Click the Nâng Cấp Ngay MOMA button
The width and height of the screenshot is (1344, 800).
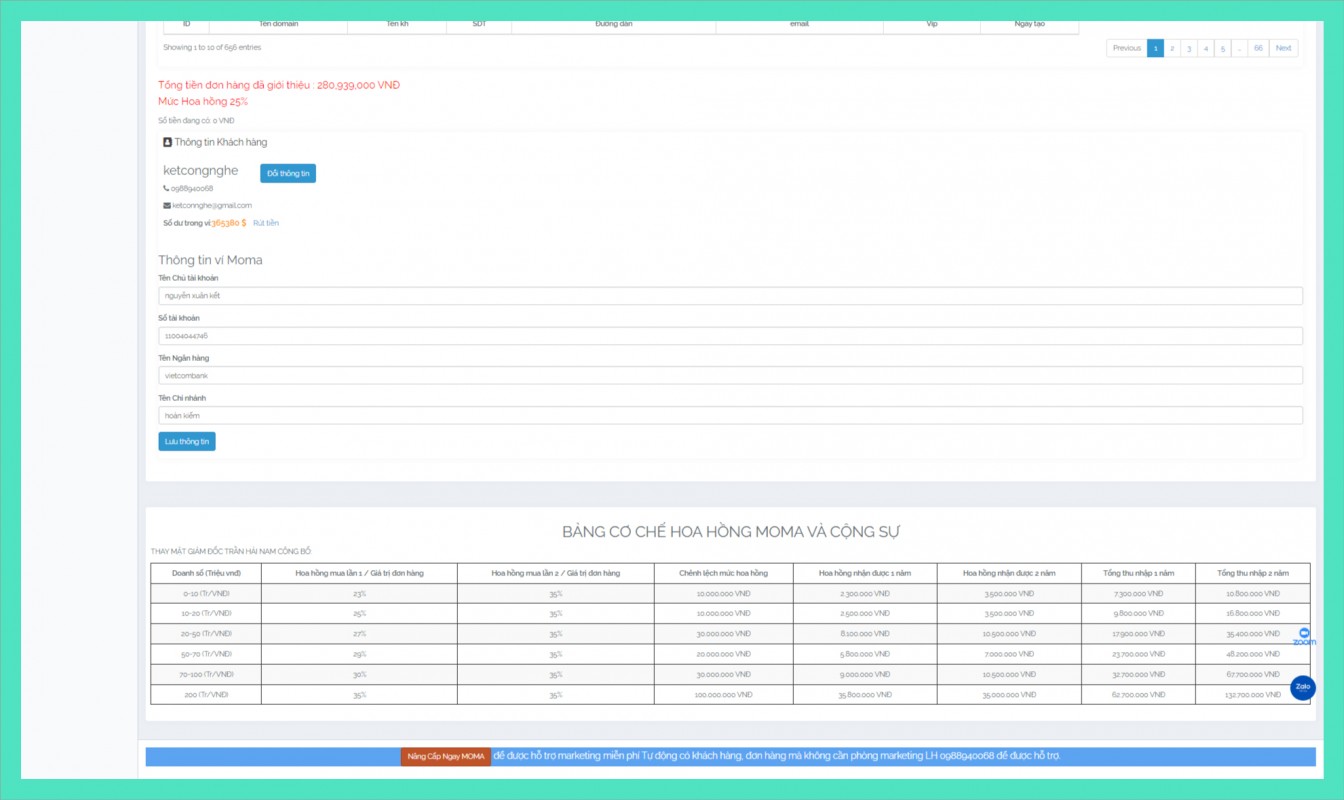(x=446, y=756)
